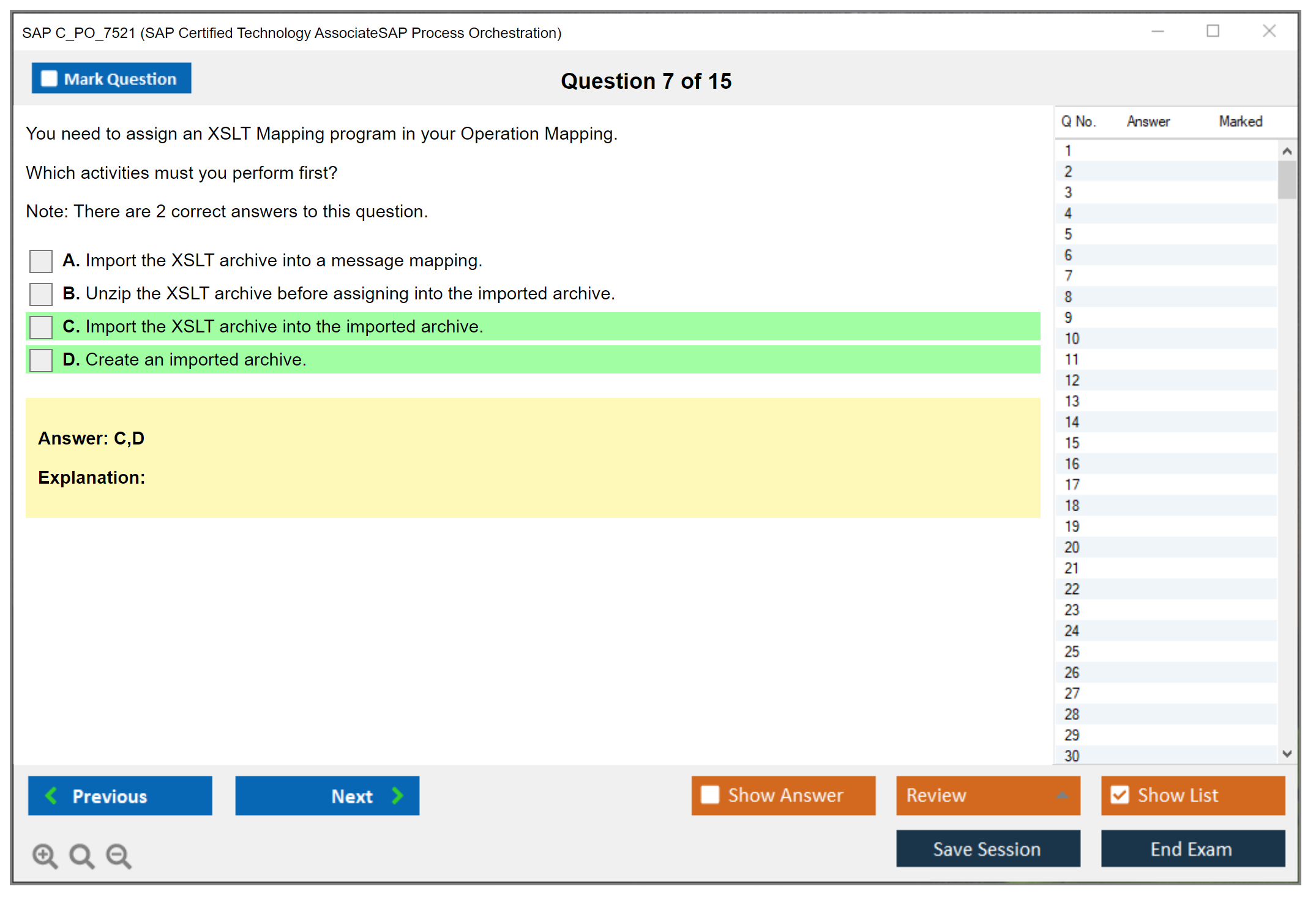The image size is (1316, 900).
Task: Tick the Mark Question checkbox
Action: [49, 78]
